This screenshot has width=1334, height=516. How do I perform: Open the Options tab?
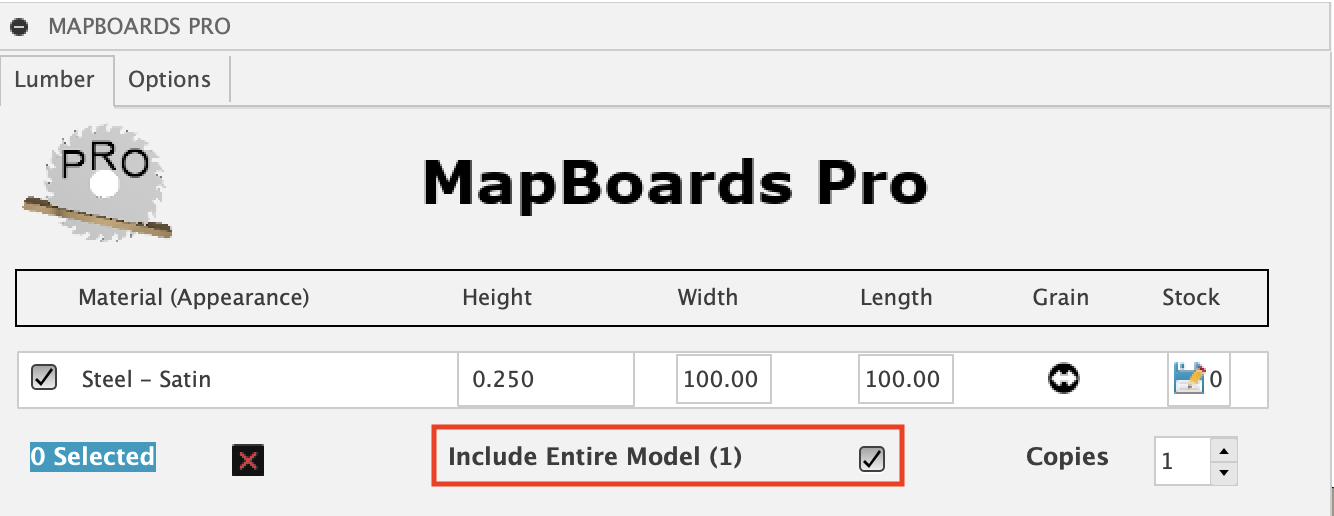click(169, 79)
